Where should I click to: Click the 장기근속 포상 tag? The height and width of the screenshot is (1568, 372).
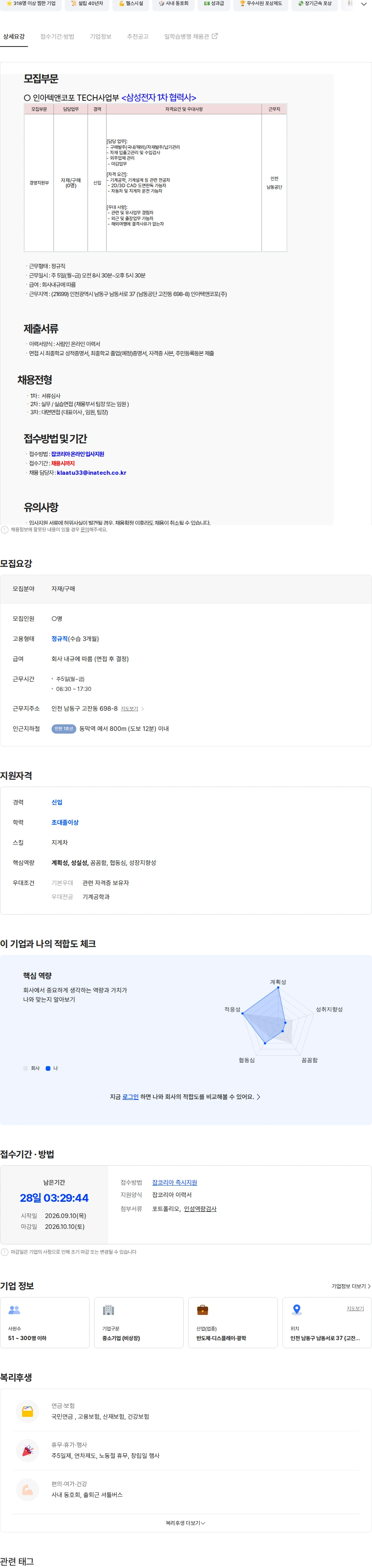click(x=314, y=3)
